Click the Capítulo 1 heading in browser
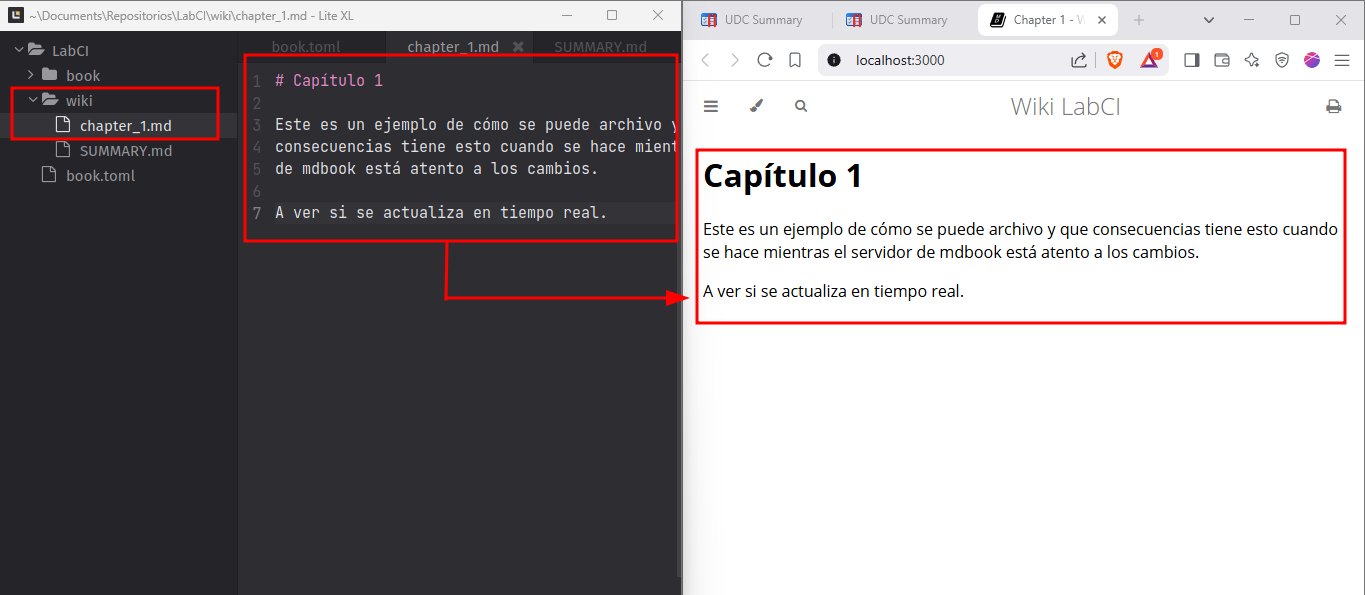Screen dimensions: 1365x595 (x=782, y=176)
